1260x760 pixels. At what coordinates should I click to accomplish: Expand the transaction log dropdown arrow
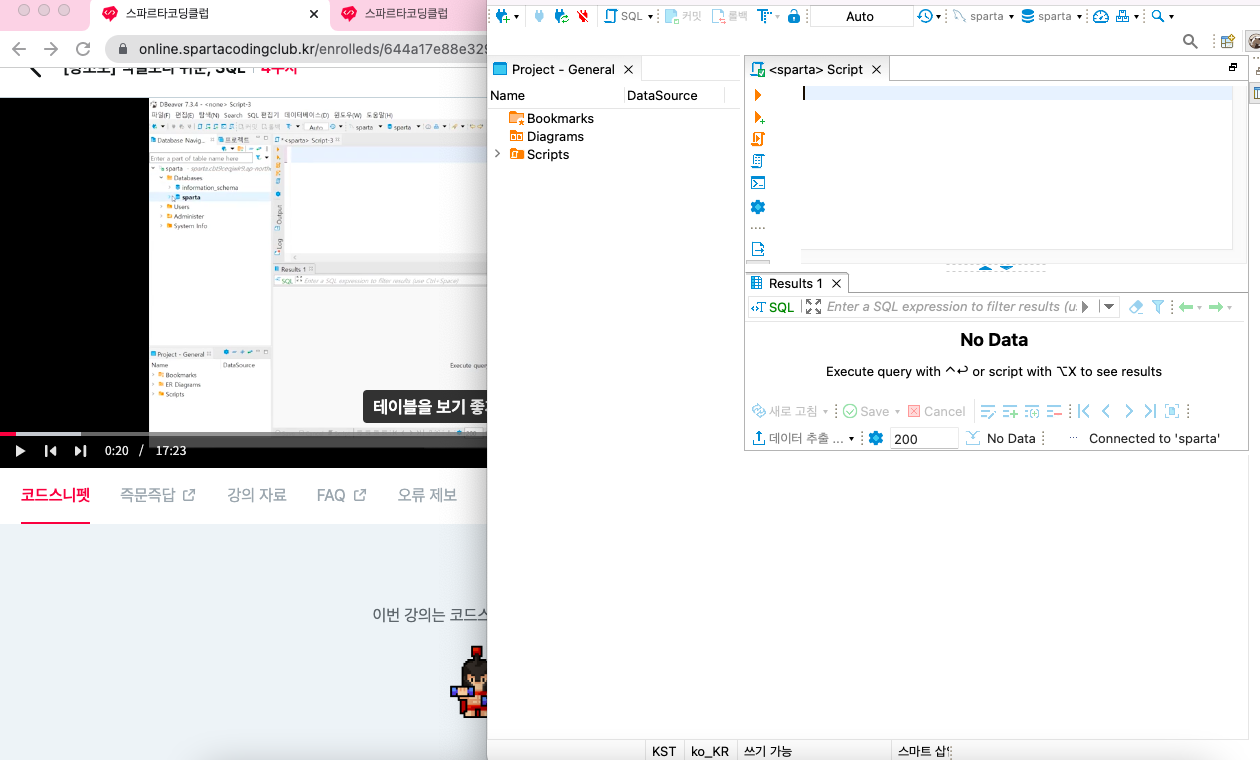pos(939,17)
